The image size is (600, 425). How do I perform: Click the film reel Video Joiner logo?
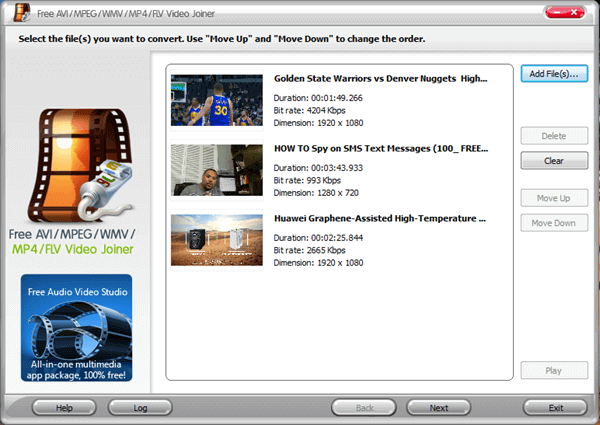pyautogui.click(x=82, y=165)
